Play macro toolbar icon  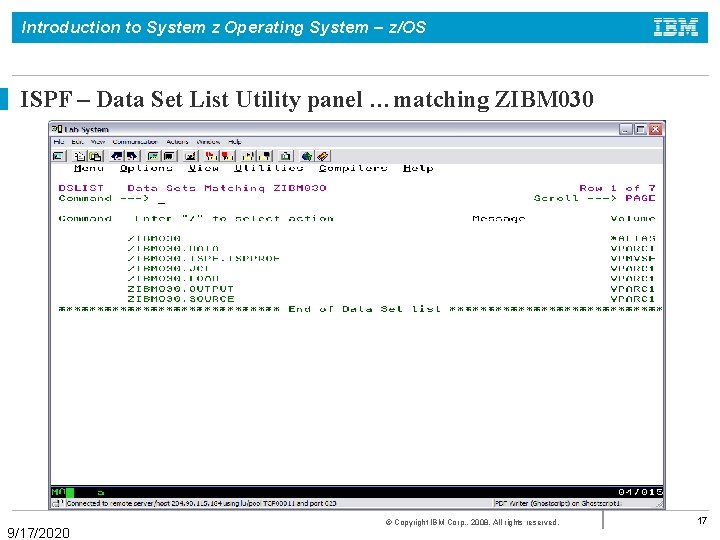(249, 156)
